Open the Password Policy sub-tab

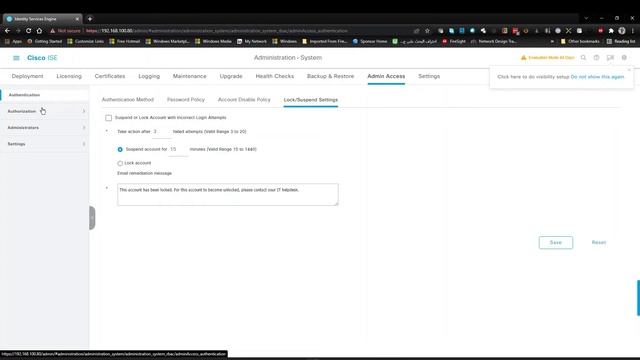tap(186, 100)
